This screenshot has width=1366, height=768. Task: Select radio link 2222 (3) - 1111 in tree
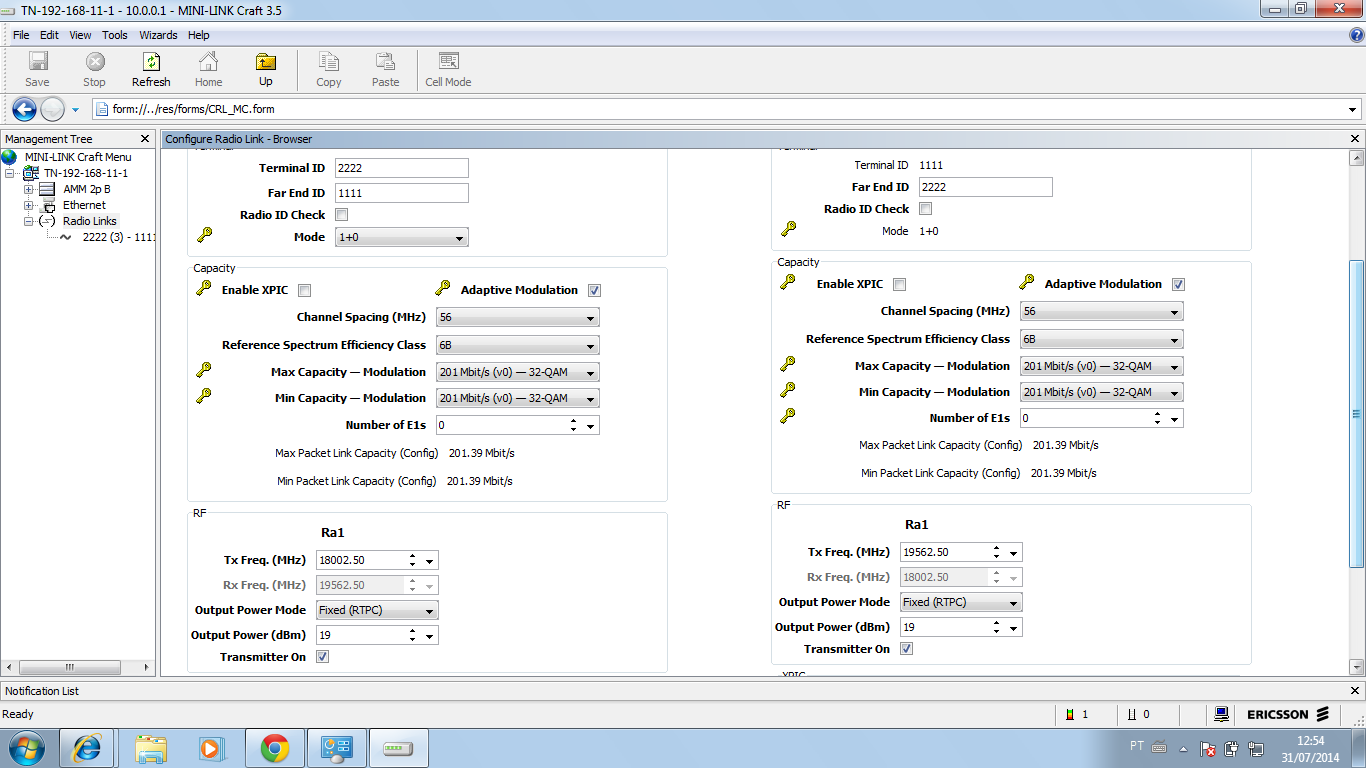tap(119, 237)
